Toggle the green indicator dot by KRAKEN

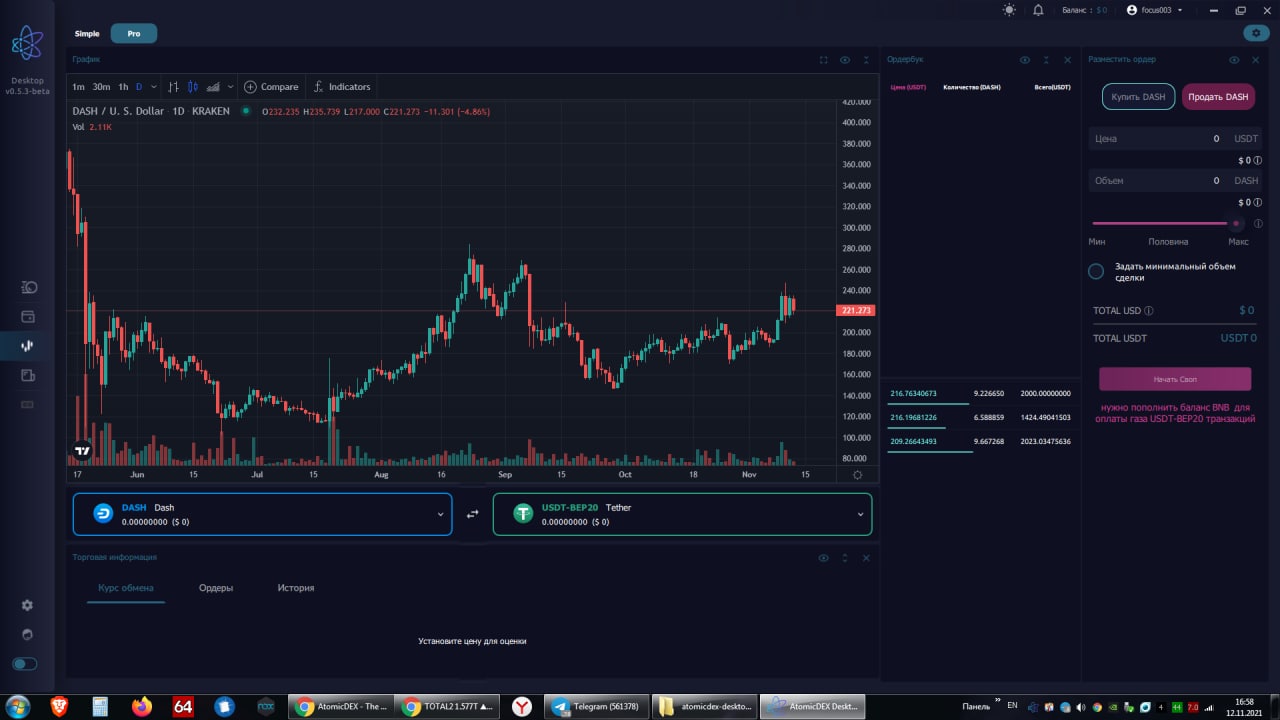coord(246,111)
